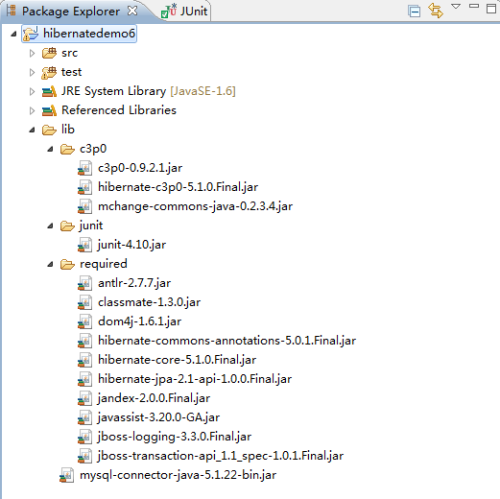
Task: Maximize the Package Explorer view
Action: click(x=491, y=8)
